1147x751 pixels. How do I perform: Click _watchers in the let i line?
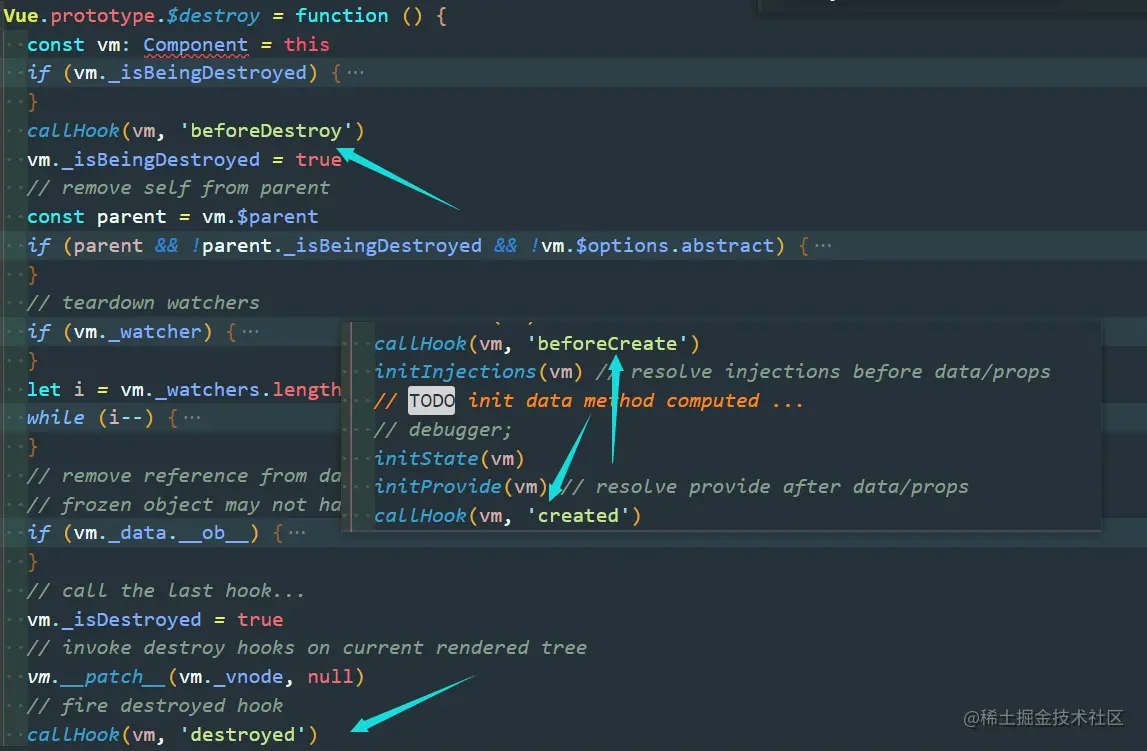tap(207, 390)
